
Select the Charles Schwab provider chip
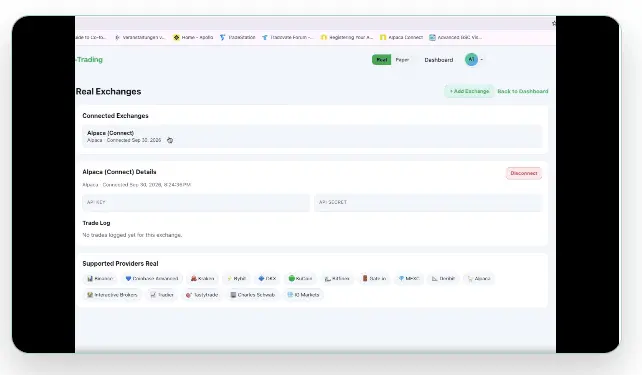(252, 295)
